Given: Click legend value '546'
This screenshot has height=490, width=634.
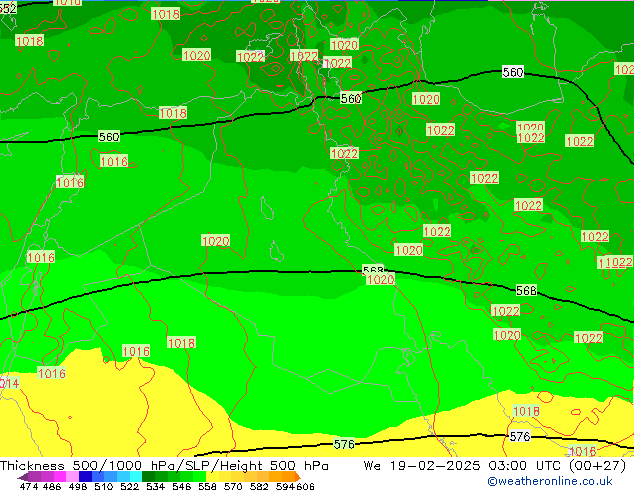Looking at the screenshot, I should [x=181, y=486].
